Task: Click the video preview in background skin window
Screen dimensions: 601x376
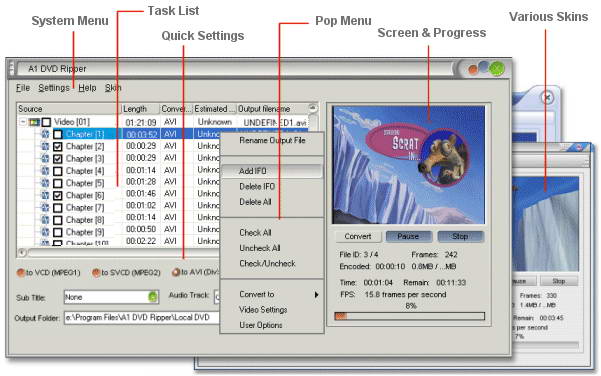Action: (x=546, y=223)
